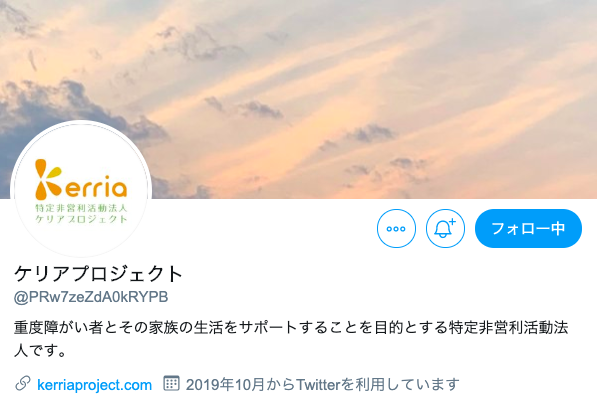Viewport: 597px width, 405px height.
Task: Click the 2019年10月からTwitterを利用しています text
Action: tap(322, 384)
